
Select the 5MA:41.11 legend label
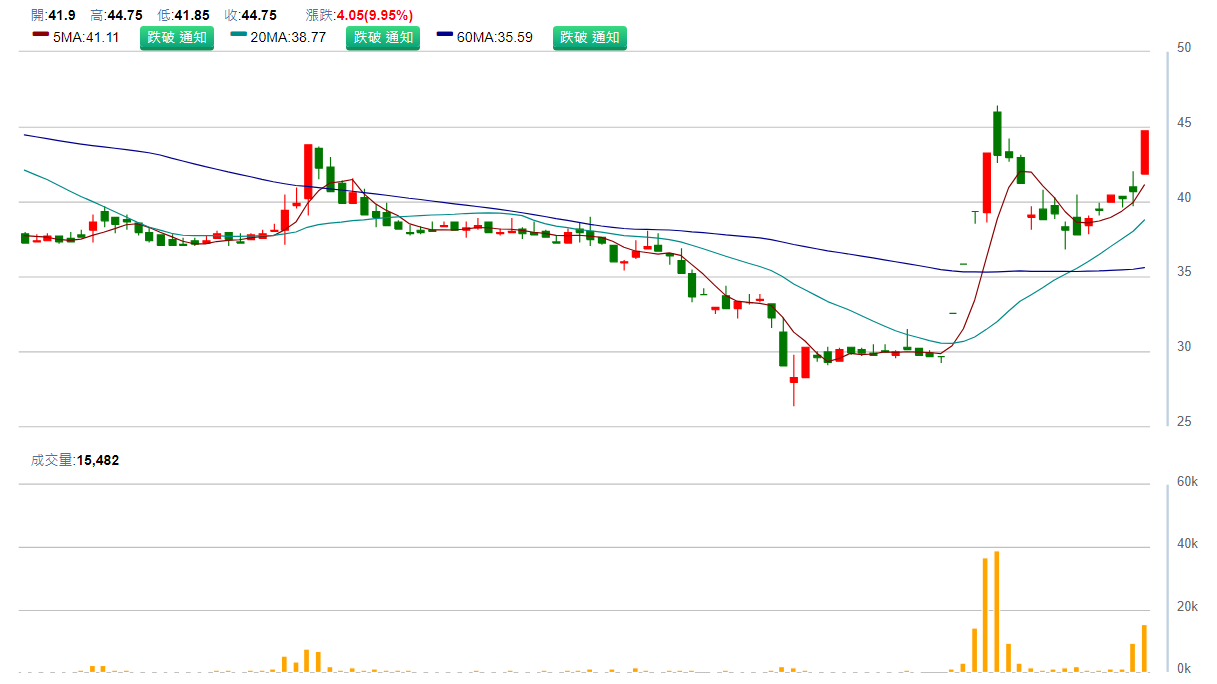click(x=86, y=38)
